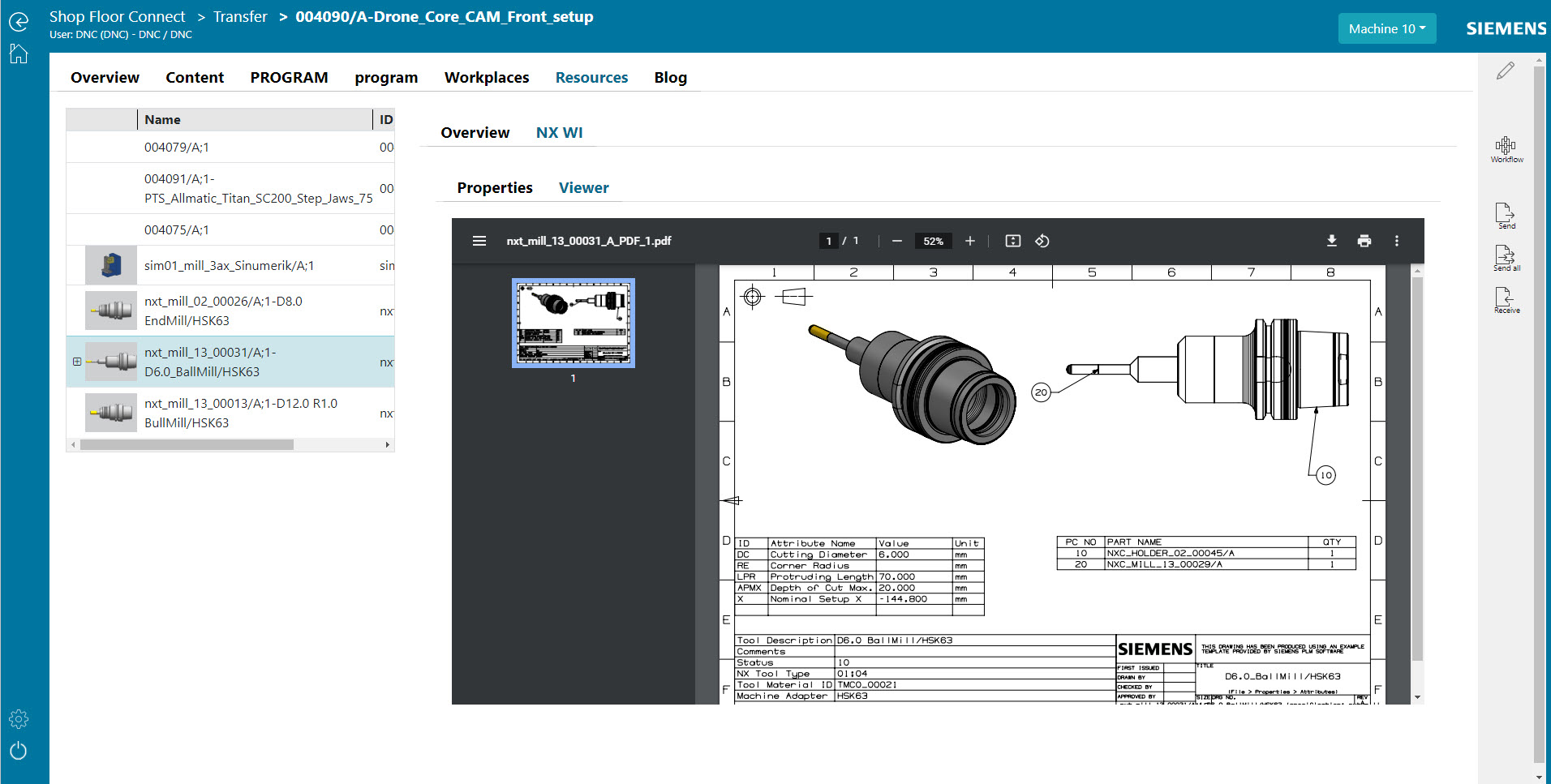The height and width of the screenshot is (784, 1551).
Task: Open the PDF viewer hamburger menu
Action: (479, 241)
